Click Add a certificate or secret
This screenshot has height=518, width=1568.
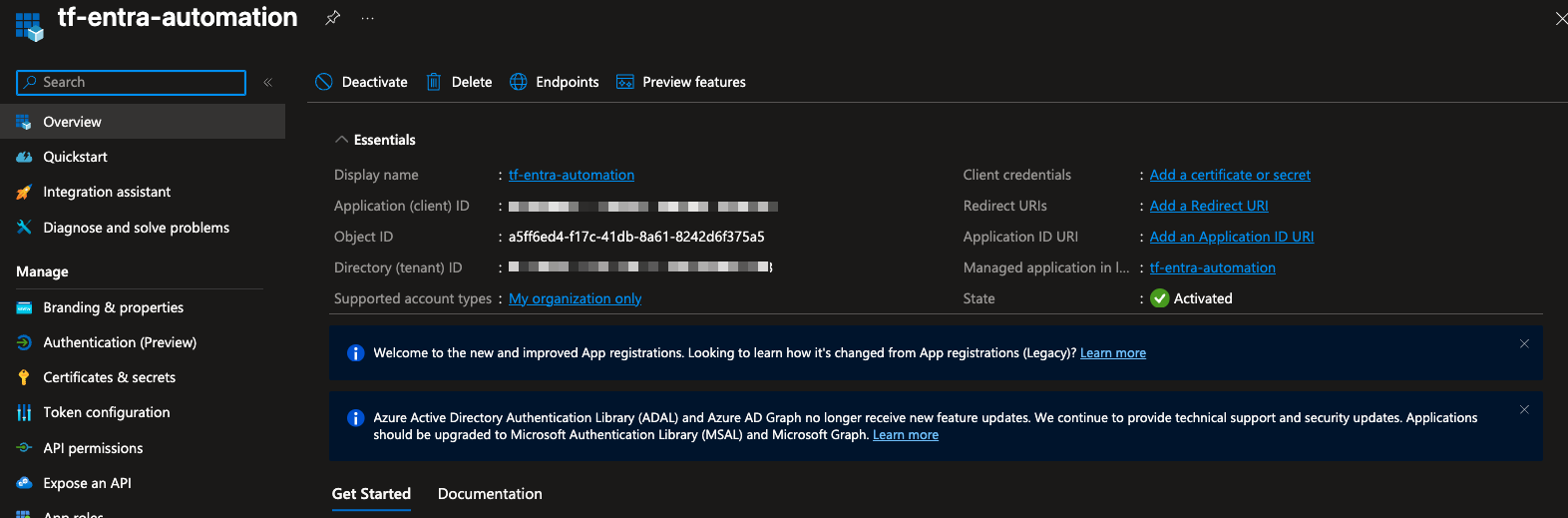coord(1230,175)
